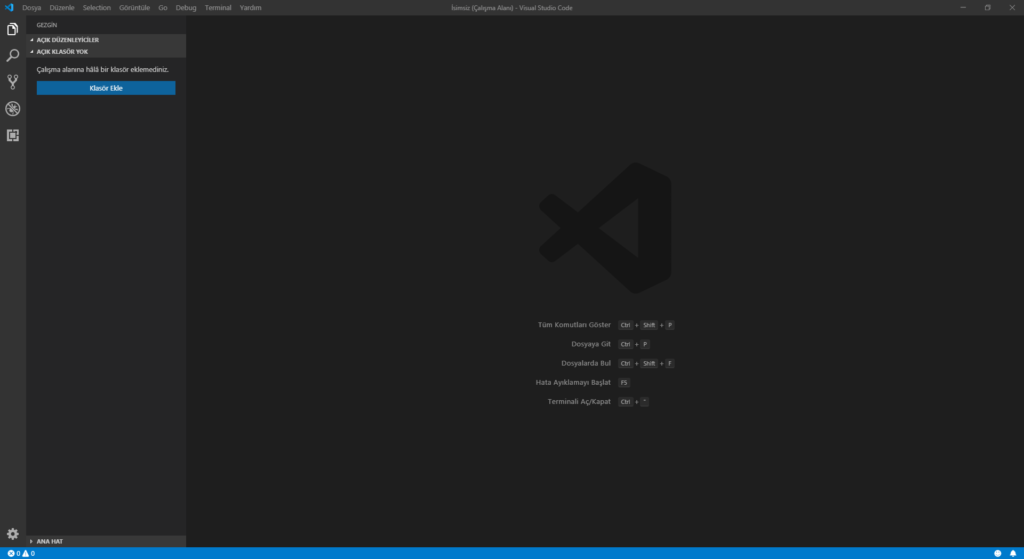This screenshot has height=559, width=1024.
Task: Click the Hata Ayıklamayı Başlat label
Action: 573,382
